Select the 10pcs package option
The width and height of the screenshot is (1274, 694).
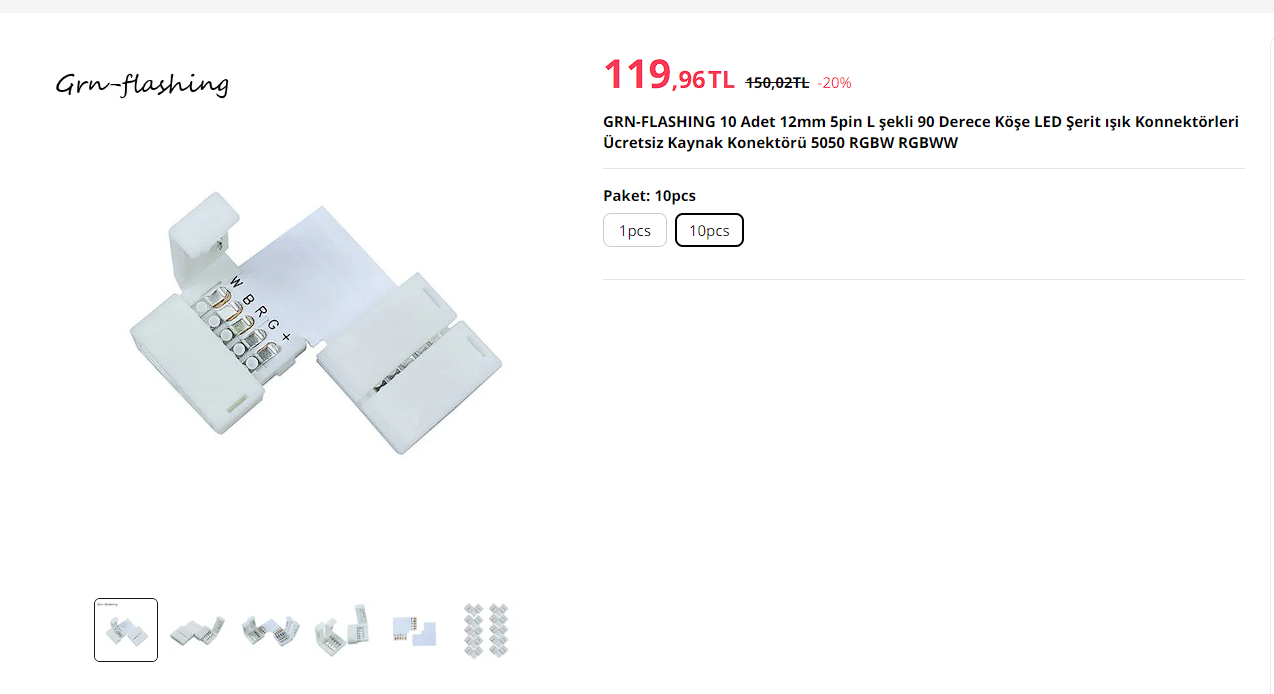coord(709,230)
